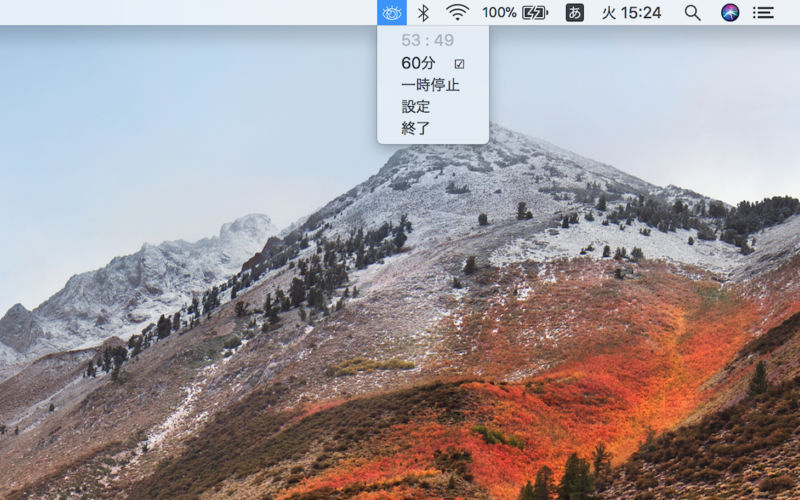Image resolution: width=800 pixels, height=500 pixels.
Task: Open the Notification Center list icon
Action: tap(763, 13)
